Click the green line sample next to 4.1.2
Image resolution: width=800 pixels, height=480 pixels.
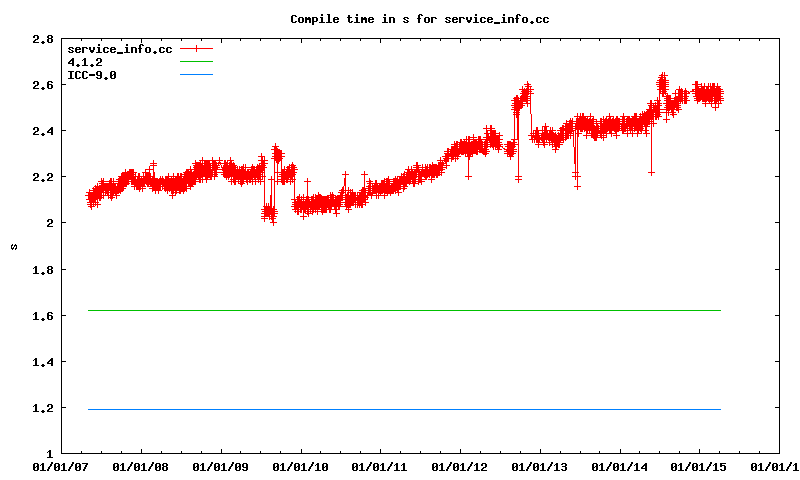coord(197,62)
